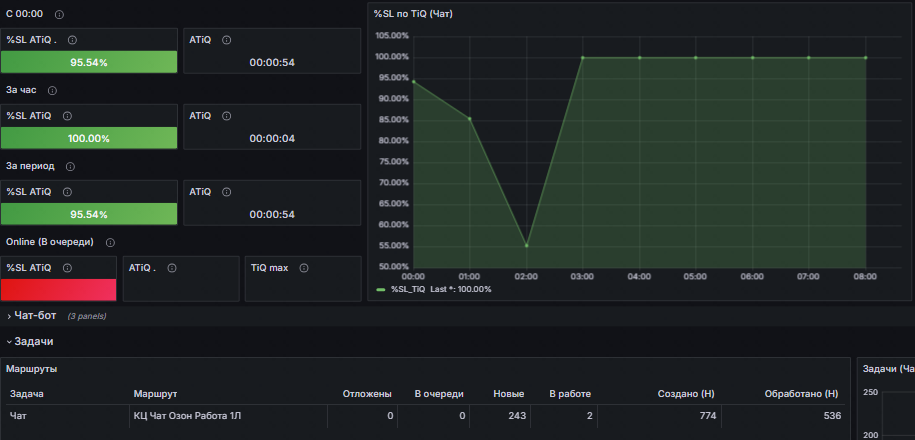Viewport: 915px width, 440px height.
Task: Click the 'Задачи (Ча' panel title on the right
Action: point(888,369)
